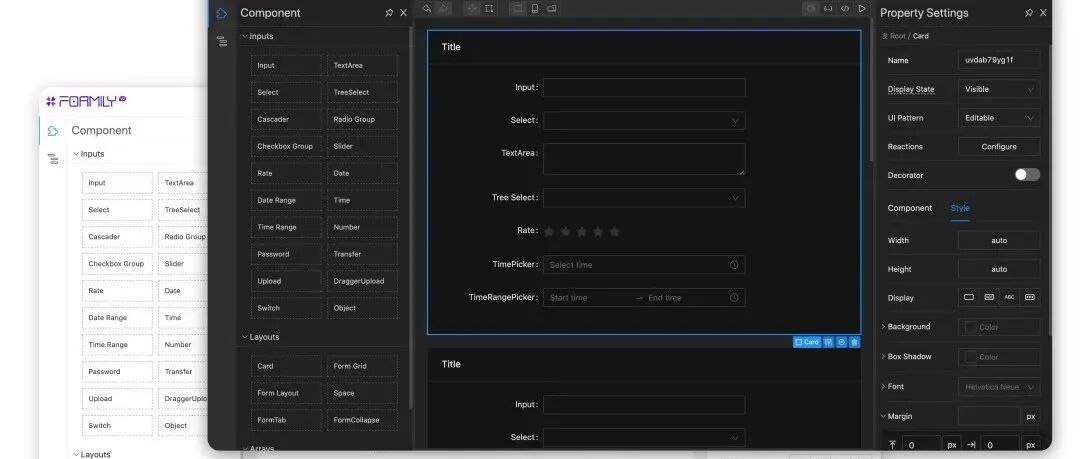Open the Display State Visible dropdown
Viewport: 1080px width, 459px height.
point(999,89)
